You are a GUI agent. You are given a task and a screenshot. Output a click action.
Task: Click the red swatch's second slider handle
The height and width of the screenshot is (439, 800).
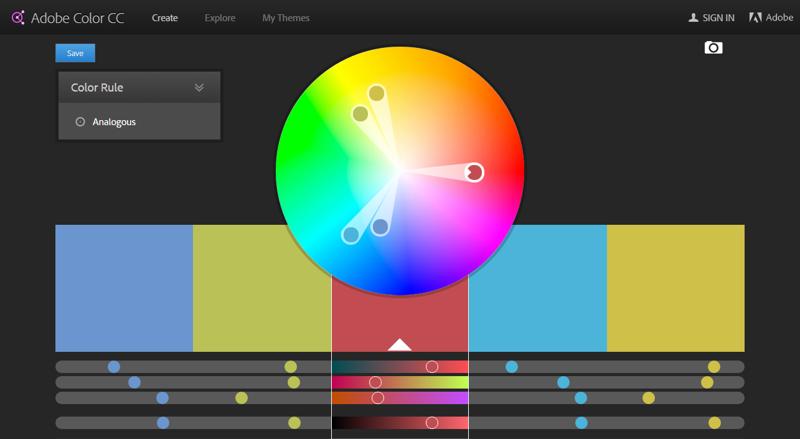[375, 382]
